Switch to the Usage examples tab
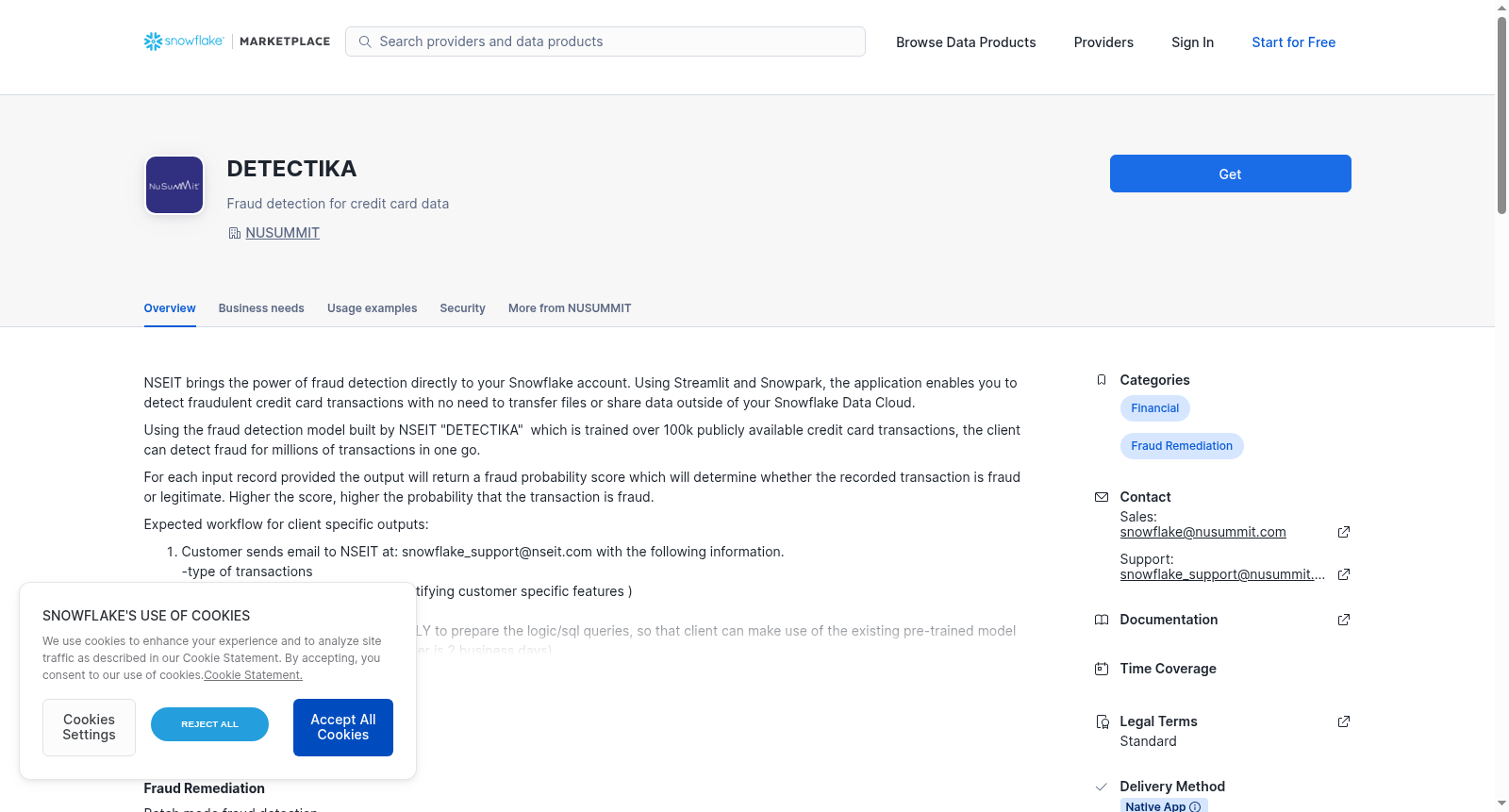This screenshot has width=1509, height=812. point(372,308)
